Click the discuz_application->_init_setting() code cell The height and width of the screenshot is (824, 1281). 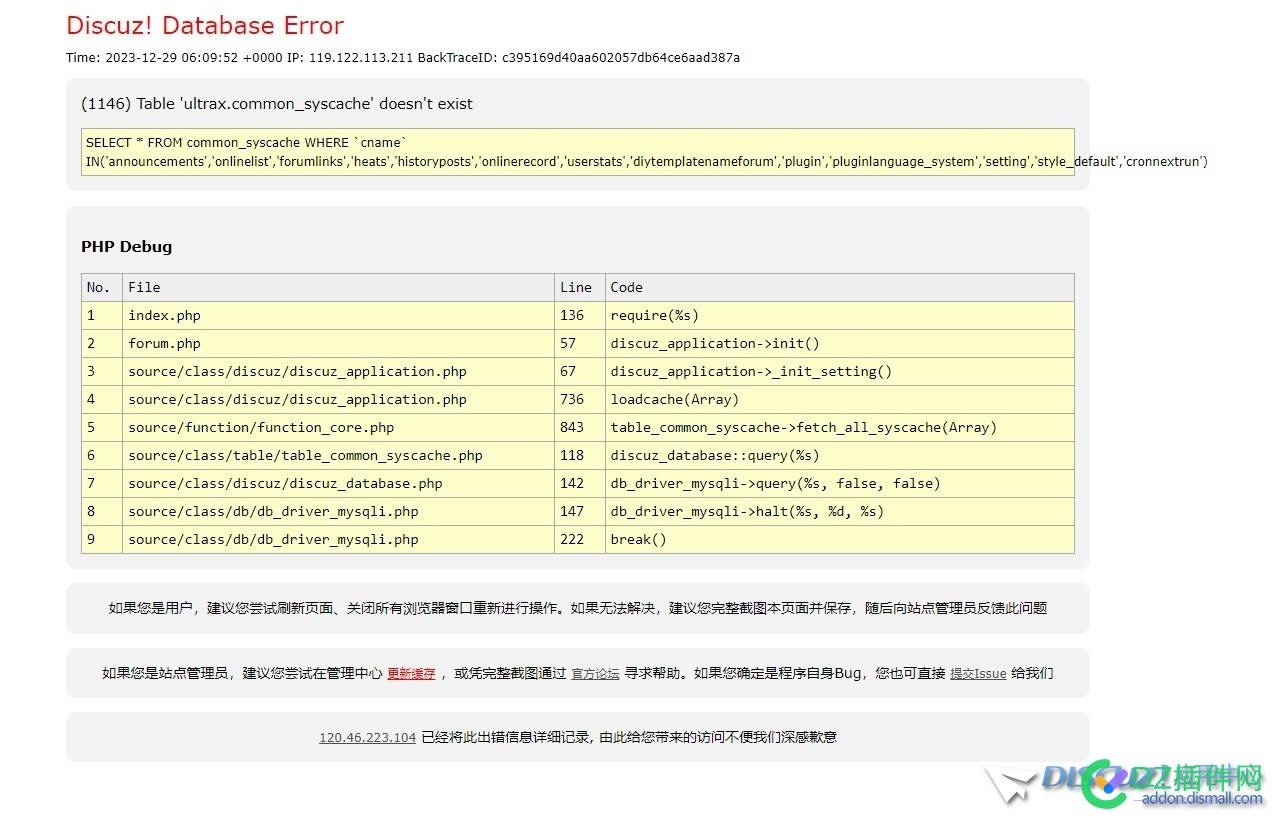(x=839, y=371)
